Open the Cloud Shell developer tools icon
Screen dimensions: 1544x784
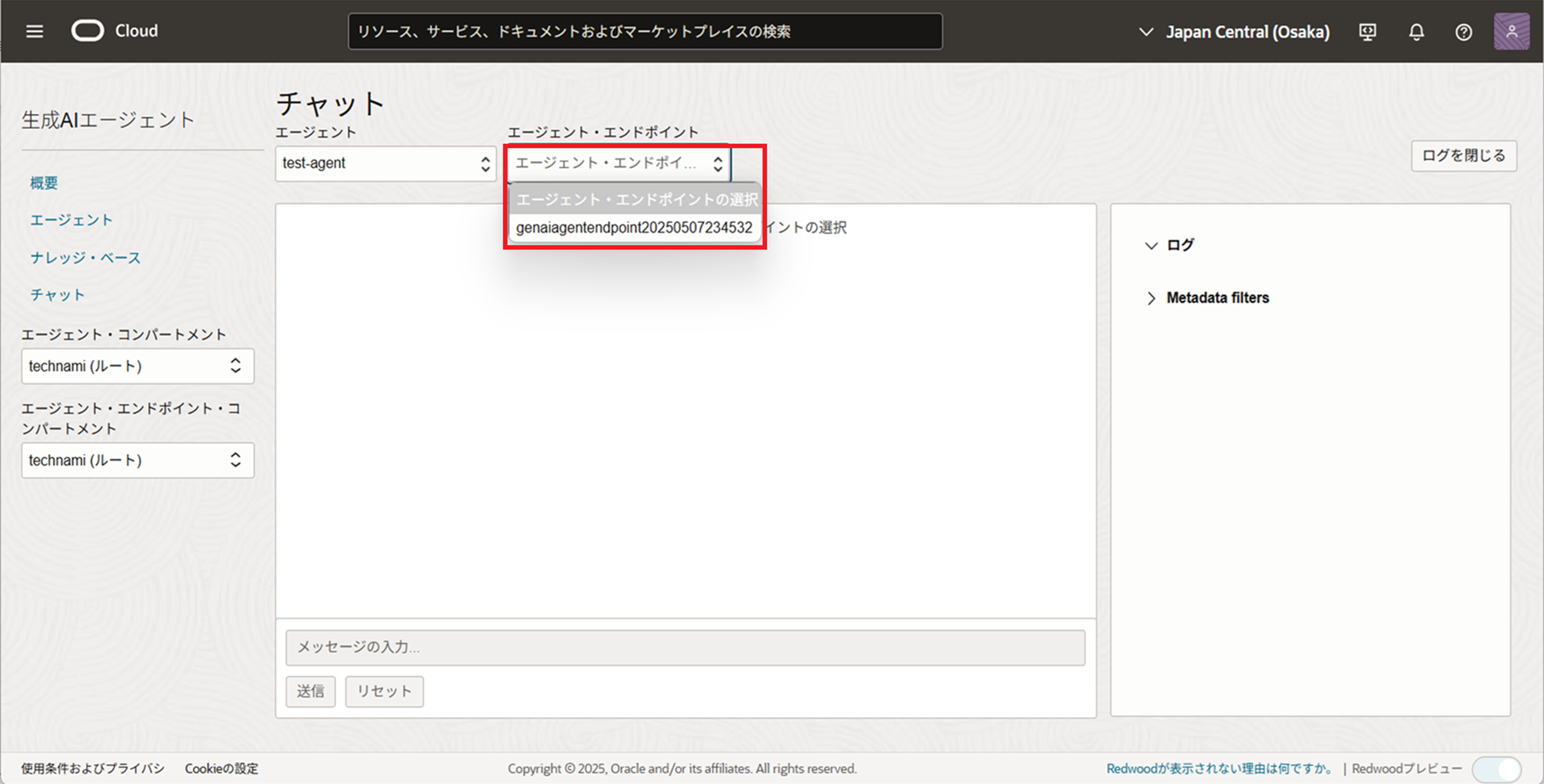coord(1367,32)
